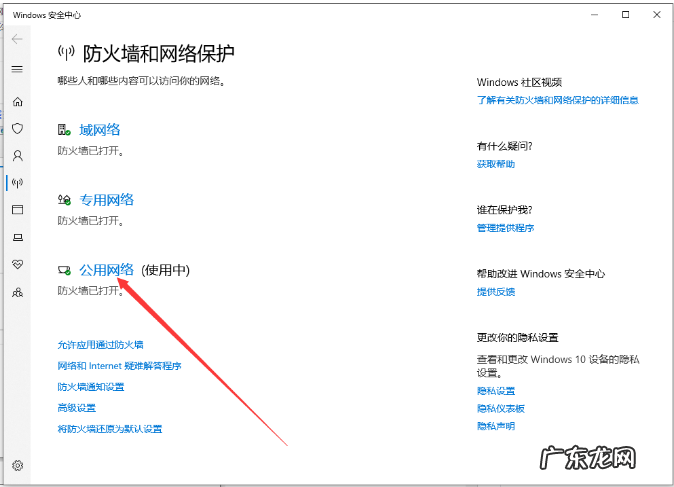
Task: Close the Windows 安全中心 window
Action: point(657,15)
